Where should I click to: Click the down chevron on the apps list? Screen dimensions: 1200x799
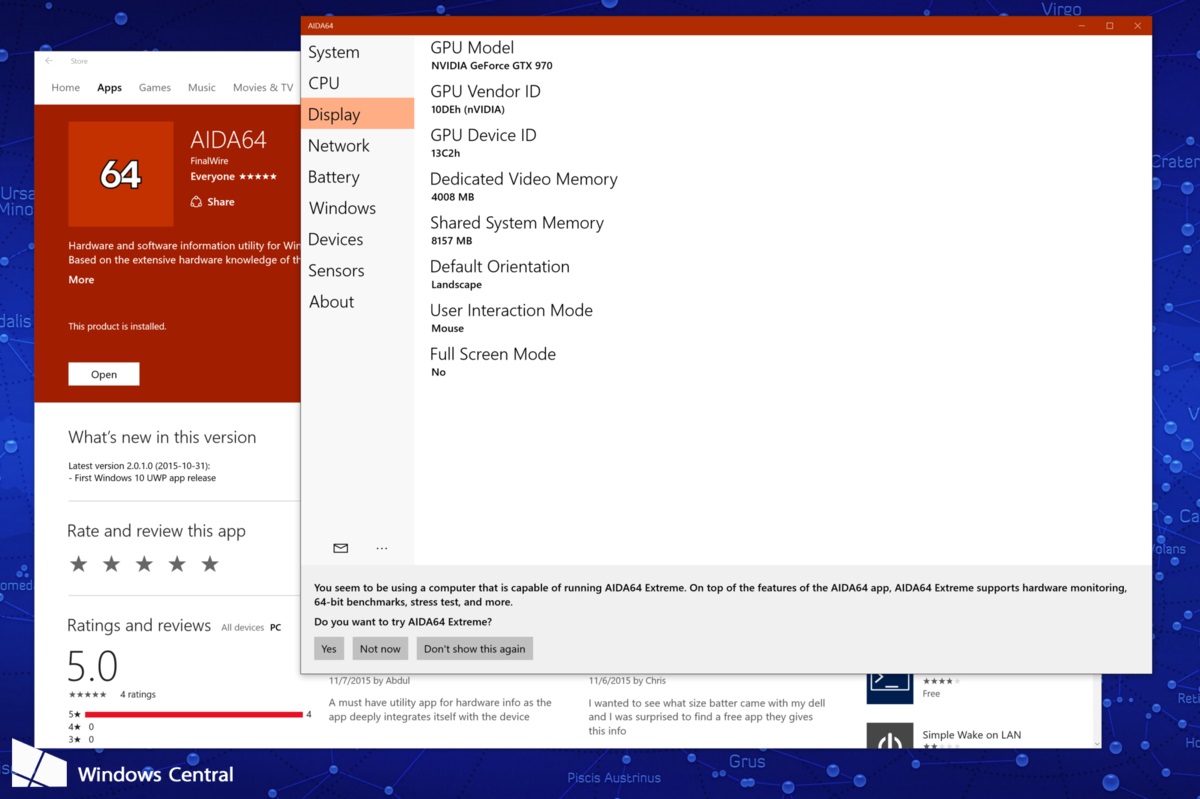pyautogui.click(x=1096, y=743)
